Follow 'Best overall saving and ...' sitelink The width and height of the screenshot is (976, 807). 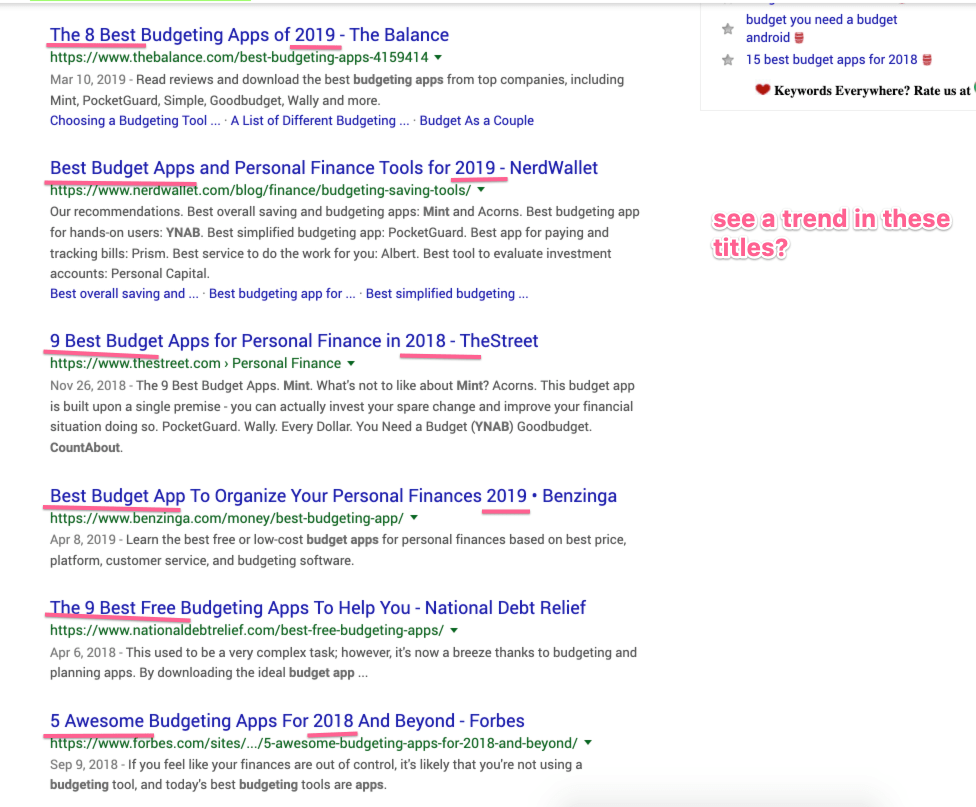pos(124,294)
